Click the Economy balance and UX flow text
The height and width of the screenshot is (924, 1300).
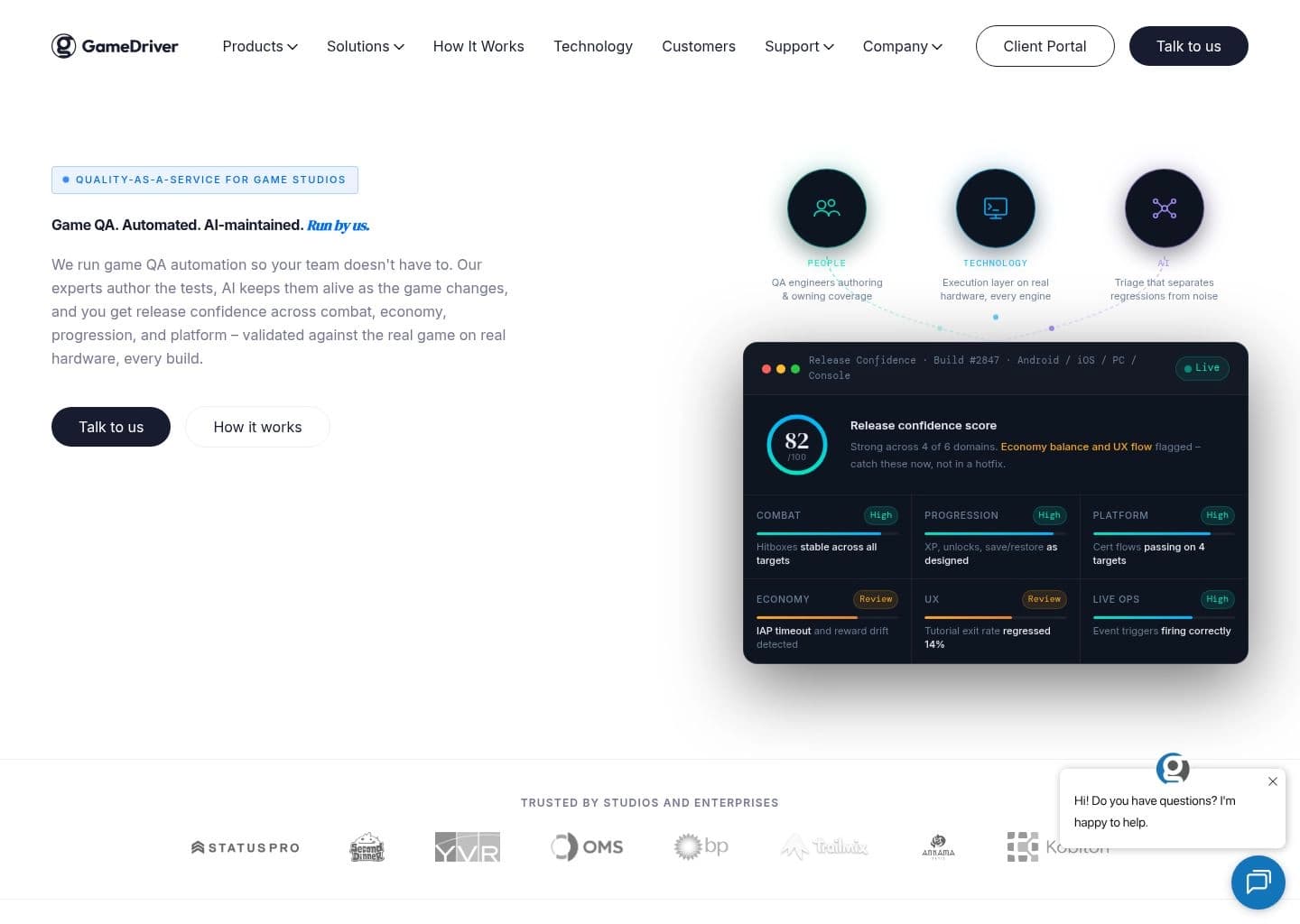coord(1076,447)
